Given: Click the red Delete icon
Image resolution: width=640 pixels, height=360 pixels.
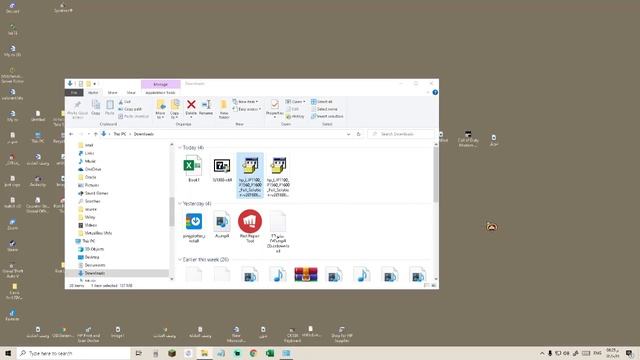Looking at the screenshot, I should tap(191, 105).
